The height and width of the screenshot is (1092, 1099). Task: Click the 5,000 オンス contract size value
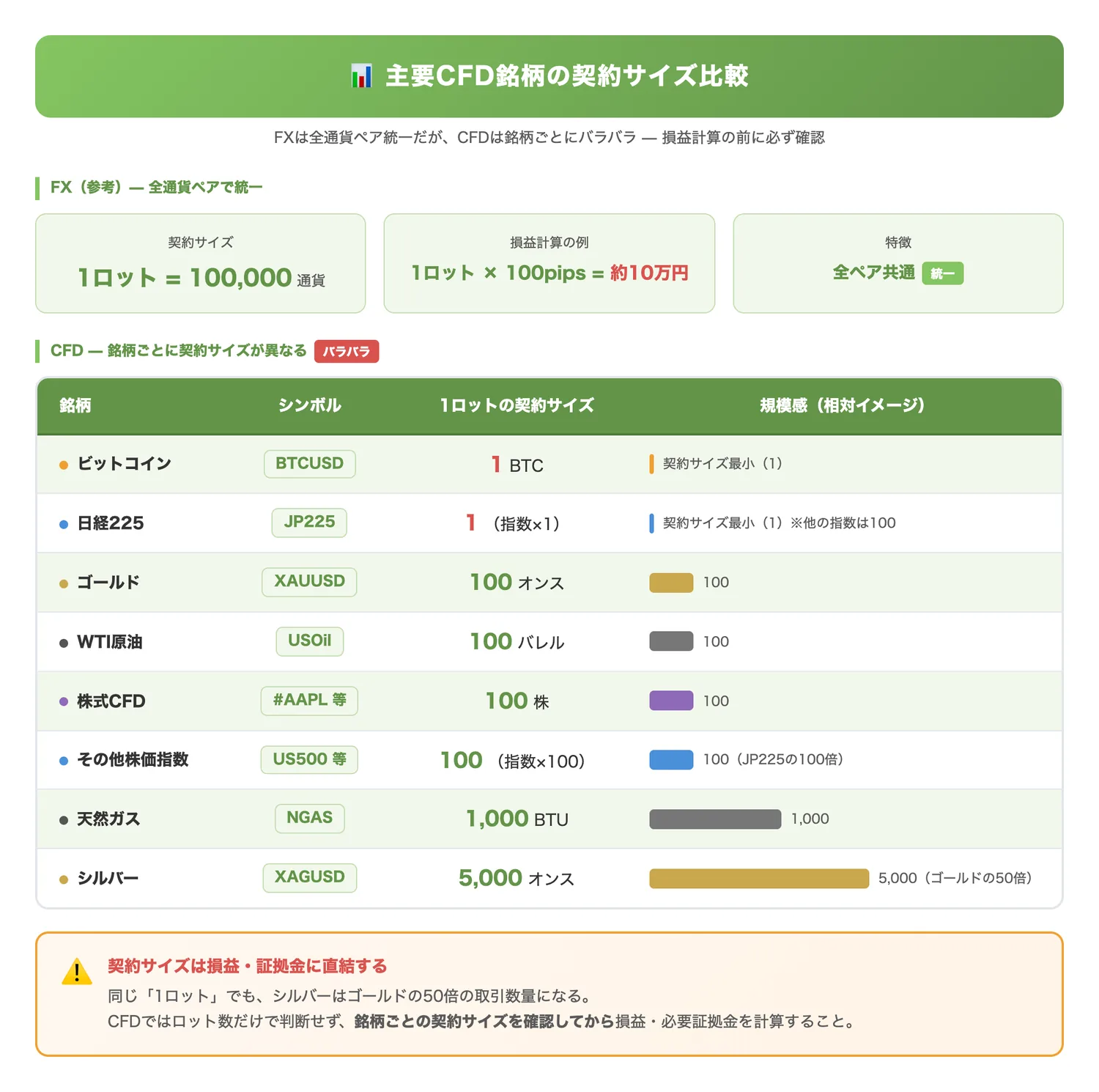coord(517,878)
